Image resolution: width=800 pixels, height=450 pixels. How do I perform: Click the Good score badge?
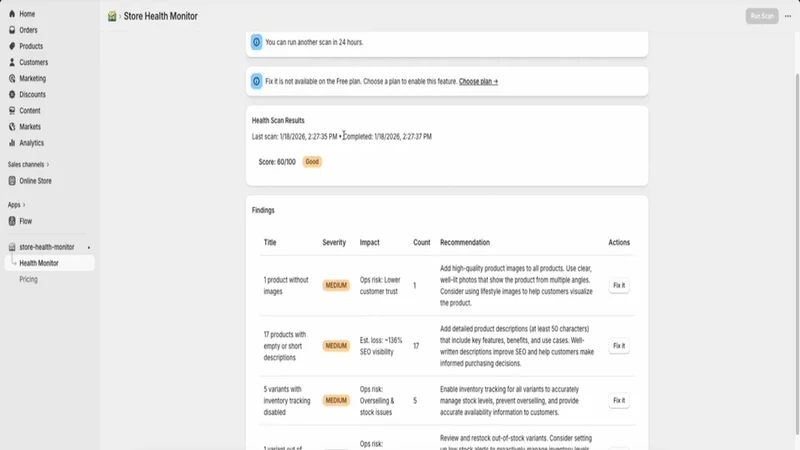312,162
